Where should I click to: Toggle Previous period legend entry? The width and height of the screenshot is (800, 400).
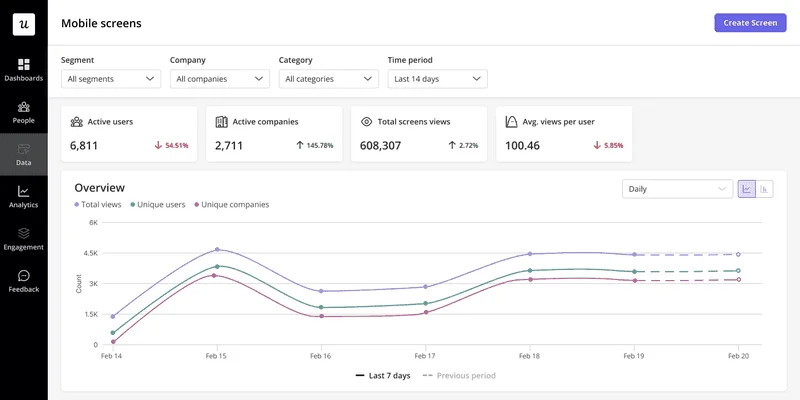pos(459,376)
